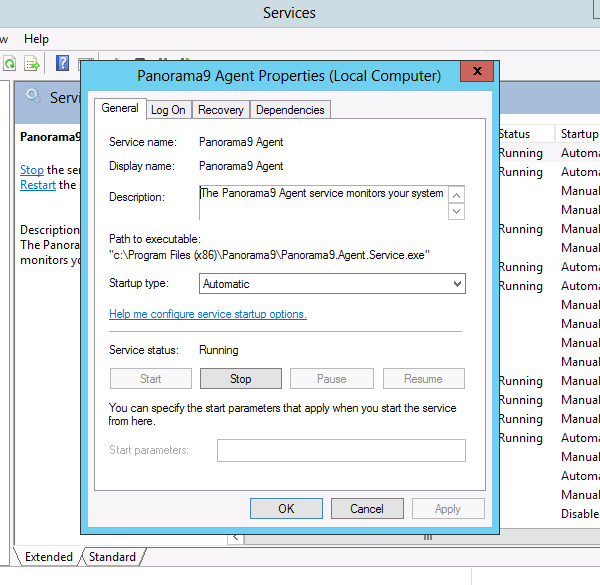This screenshot has height=585, width=600.
Task: Click the Stop service button
Action: (x=241, y=379)
